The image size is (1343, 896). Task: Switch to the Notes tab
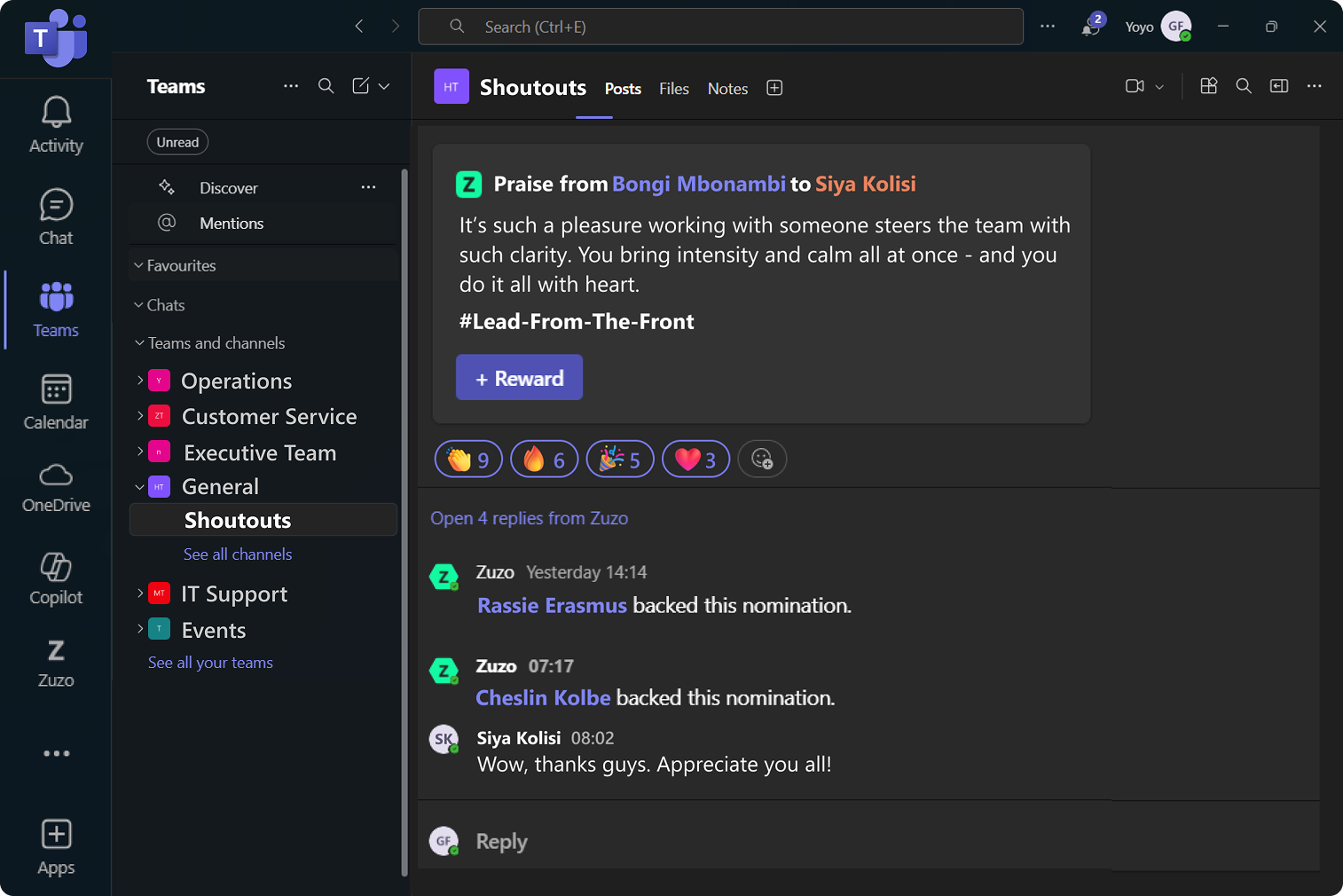727,89
